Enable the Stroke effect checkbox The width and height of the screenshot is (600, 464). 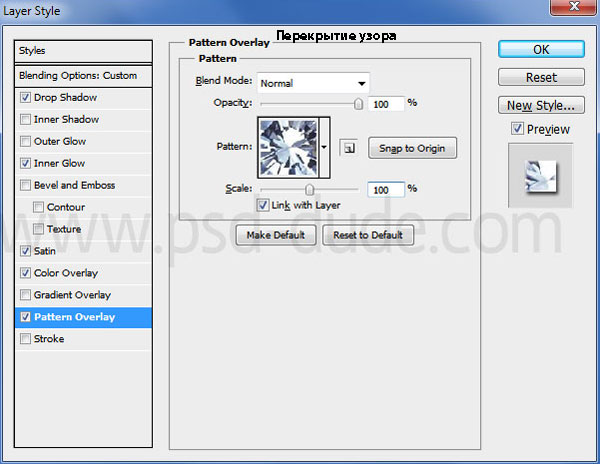tap(25, 340)
